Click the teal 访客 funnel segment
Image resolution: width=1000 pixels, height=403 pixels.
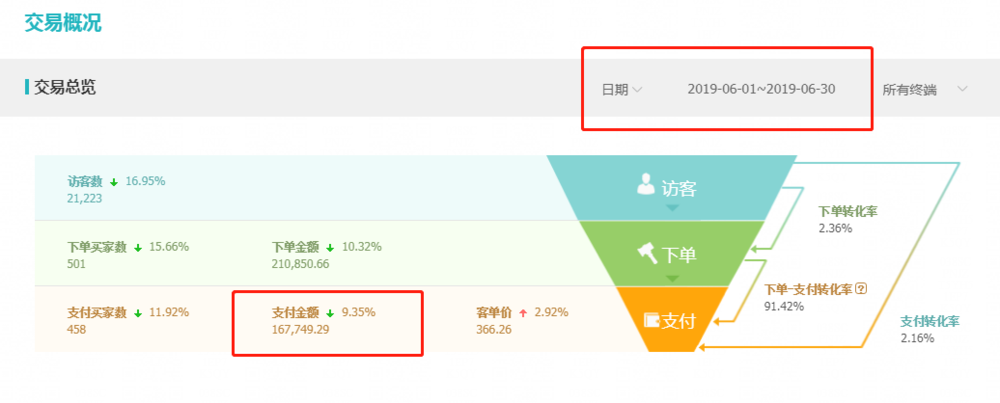pos(672,187)
